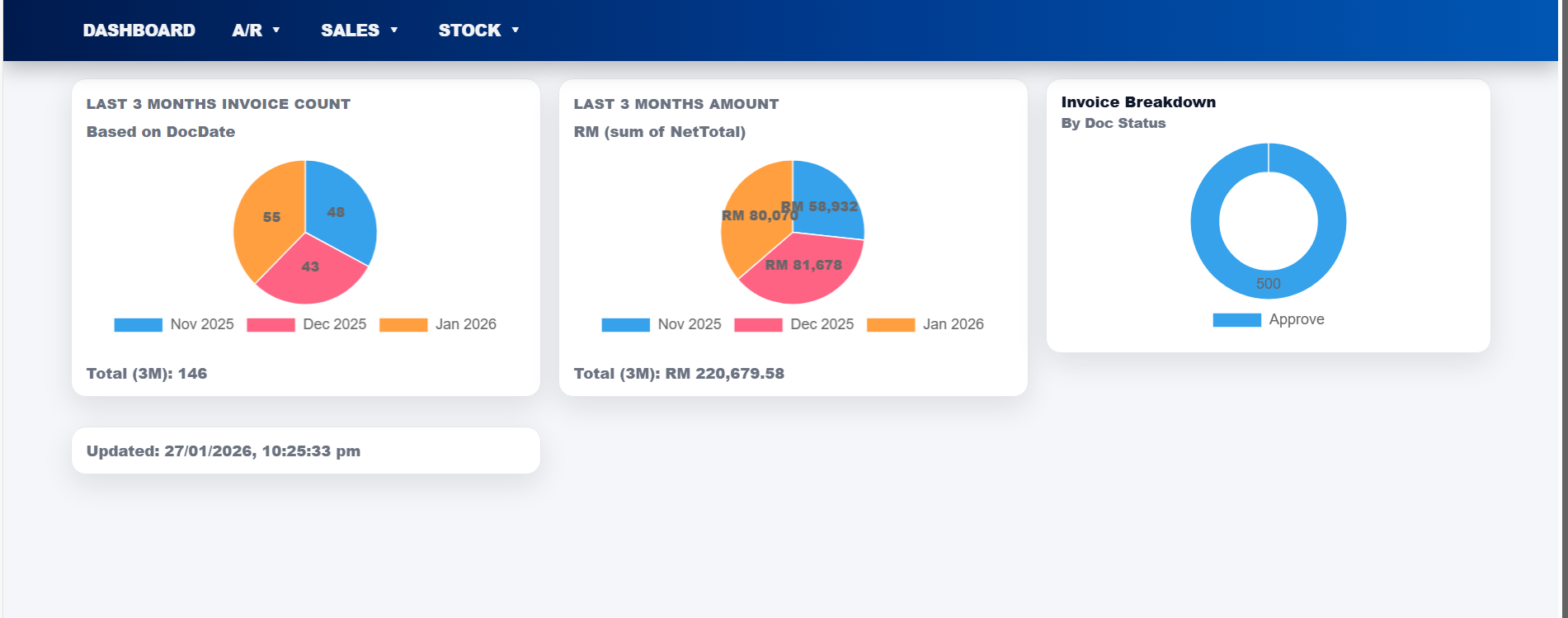Open the STOCK dropdown menu
1568x618 pixels.
click(478, 31)
